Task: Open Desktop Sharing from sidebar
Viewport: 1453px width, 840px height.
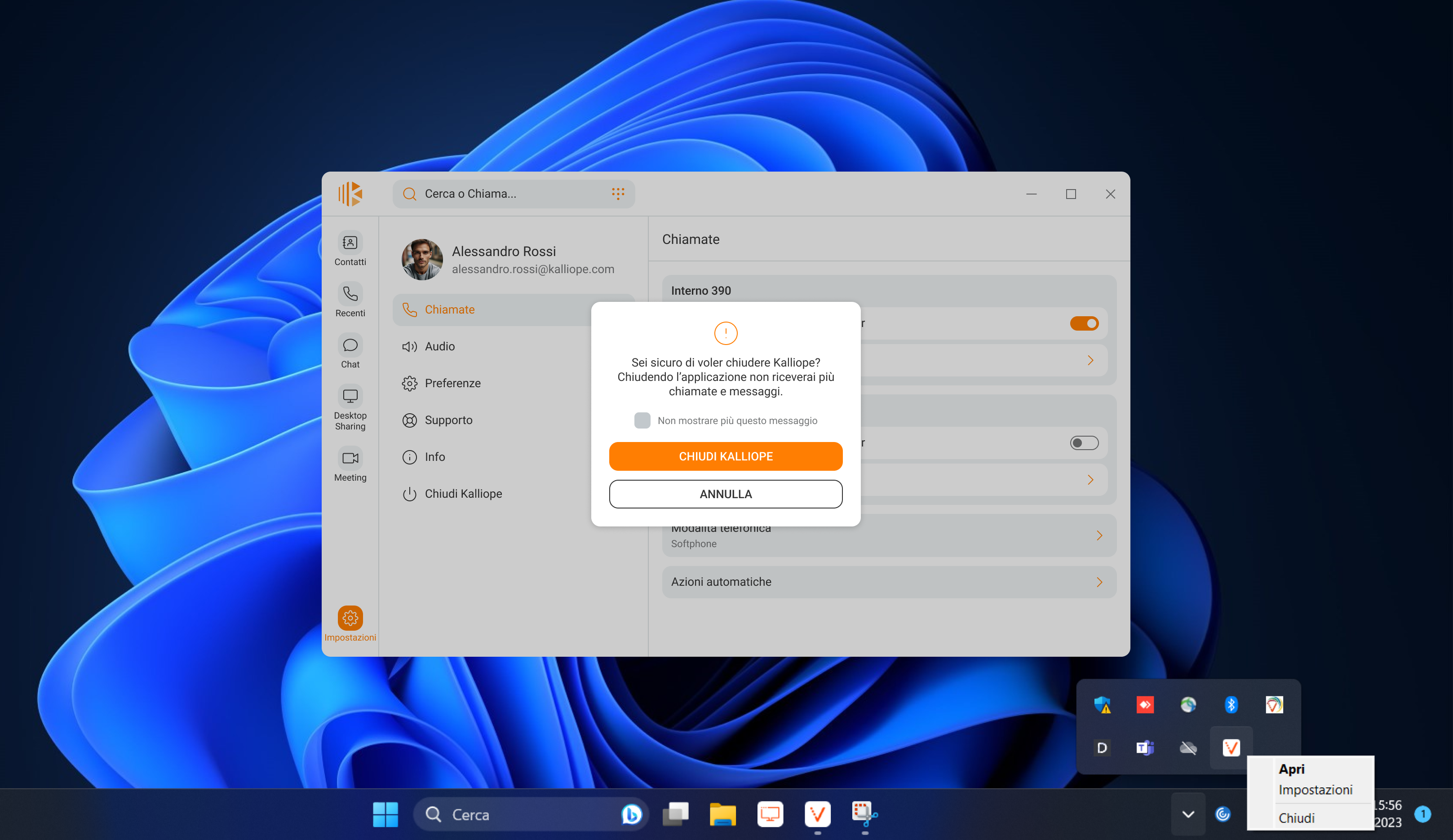Action: (350, 408)
